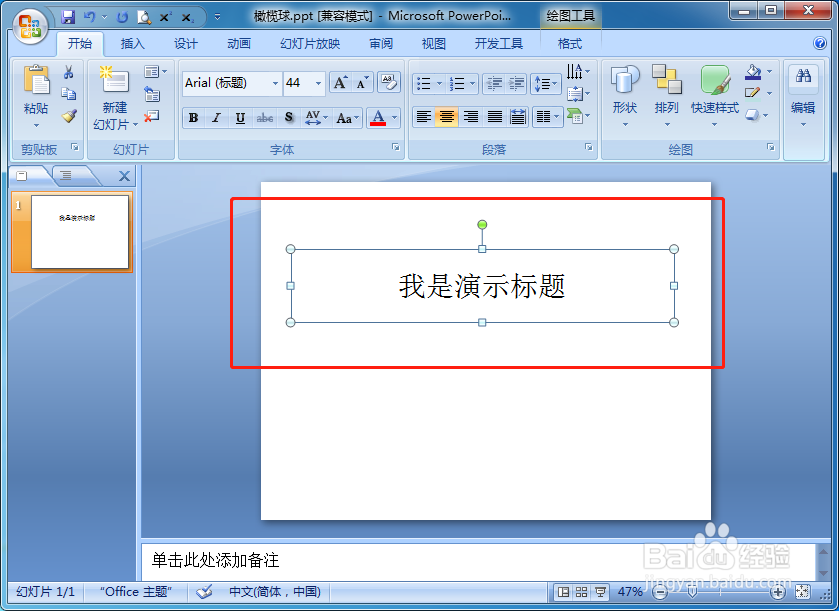Apply italic formatting
839x611 pixels.
click(x=215, y=118)
